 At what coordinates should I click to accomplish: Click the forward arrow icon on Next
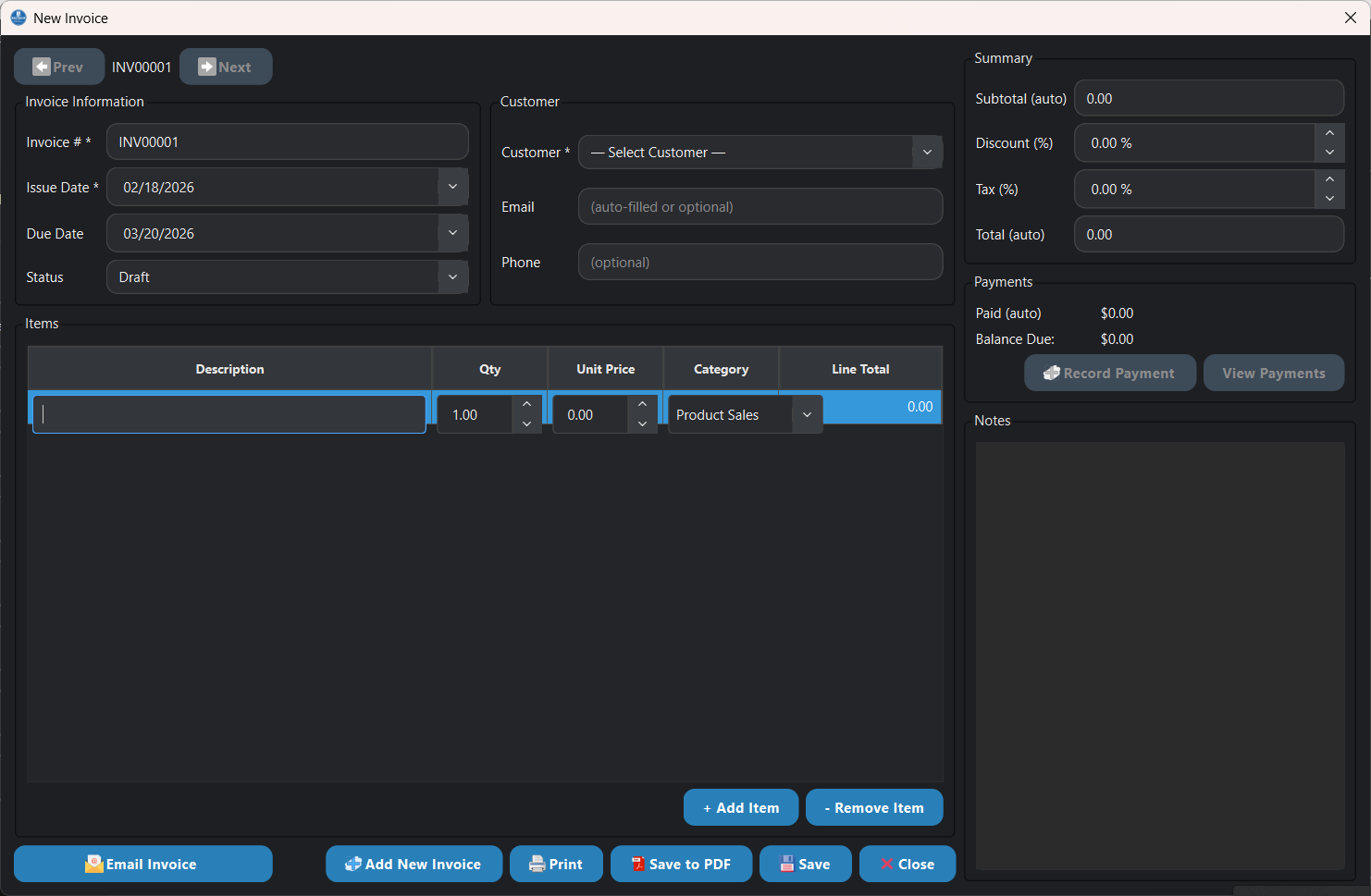(x=205, y=66)
